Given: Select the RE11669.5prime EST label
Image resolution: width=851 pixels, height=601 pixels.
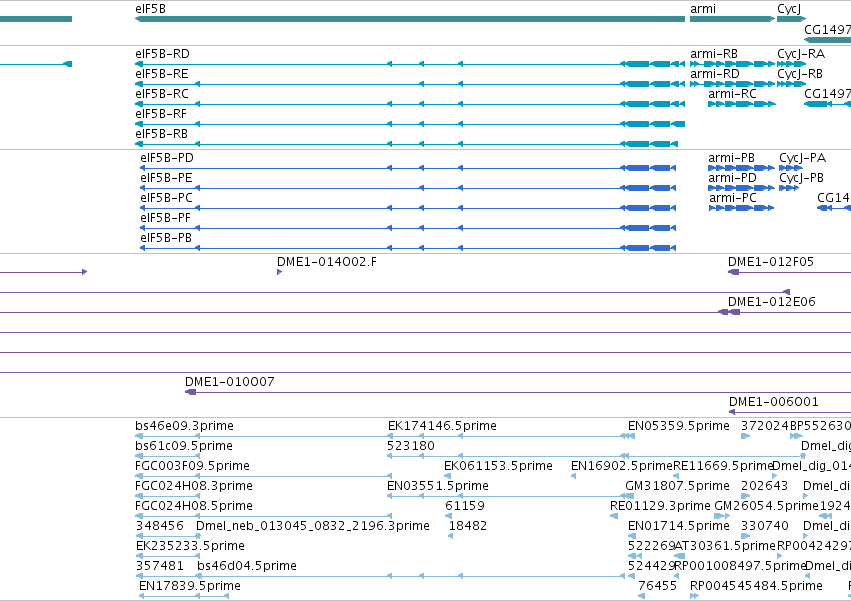Looking at the screenshot, I should [x=723, y=466].
